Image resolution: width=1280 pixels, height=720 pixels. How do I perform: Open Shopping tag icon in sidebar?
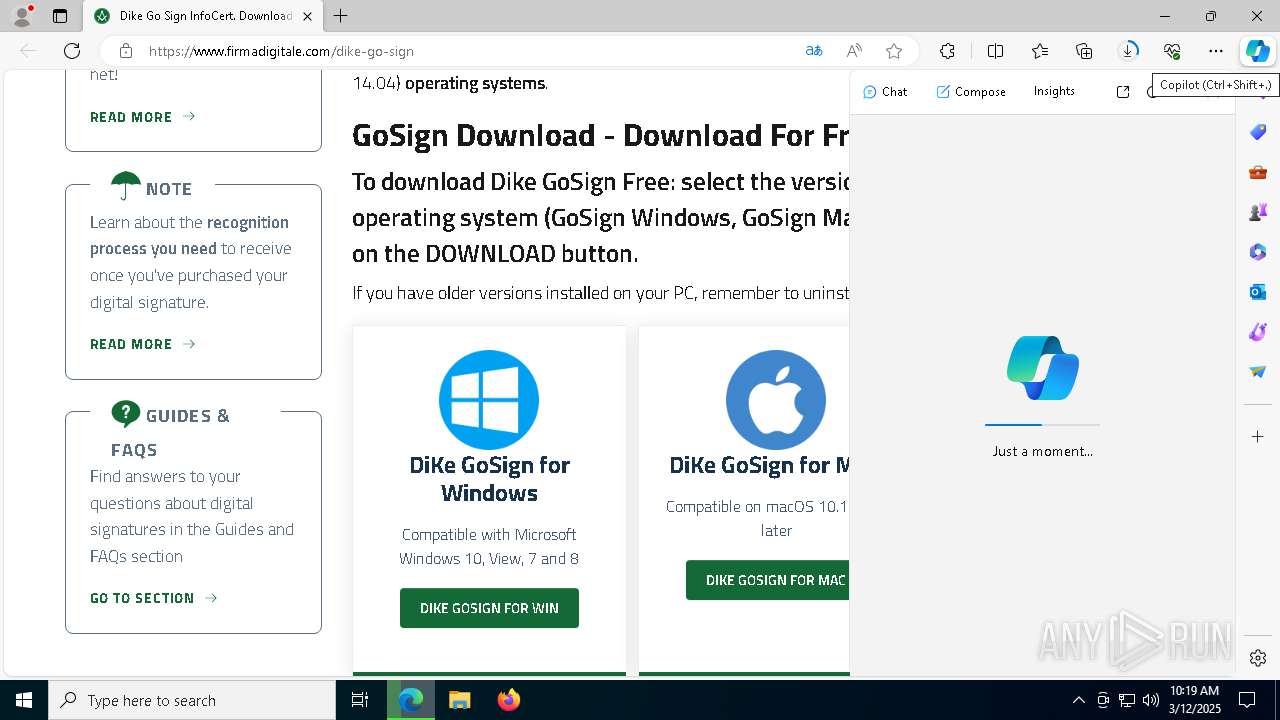(1258, 132)
